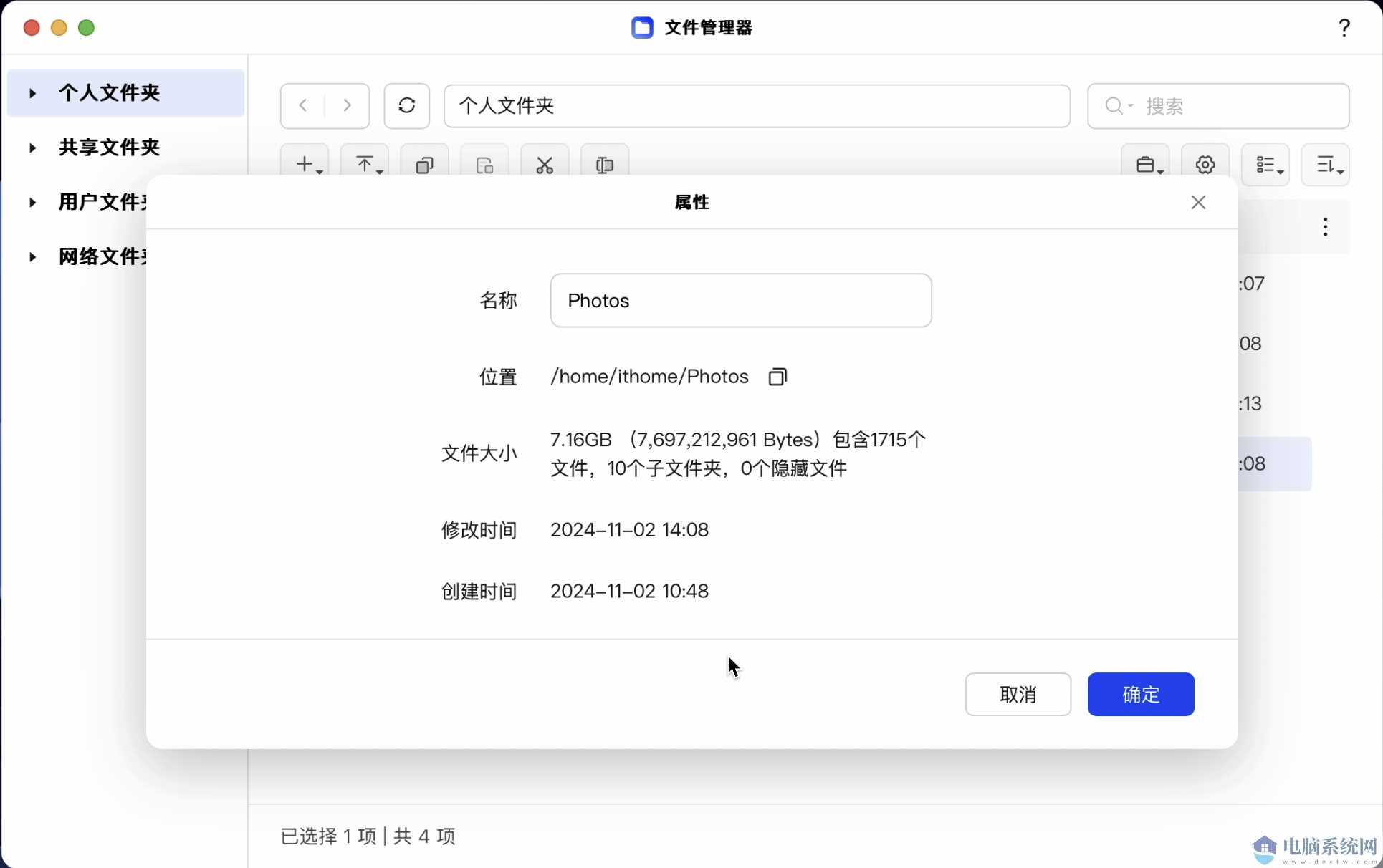The width and height of the screenshot is (1383, 868).
Task: Click the 已选择 1 项 status text
Action: click(x=328, y=836)
